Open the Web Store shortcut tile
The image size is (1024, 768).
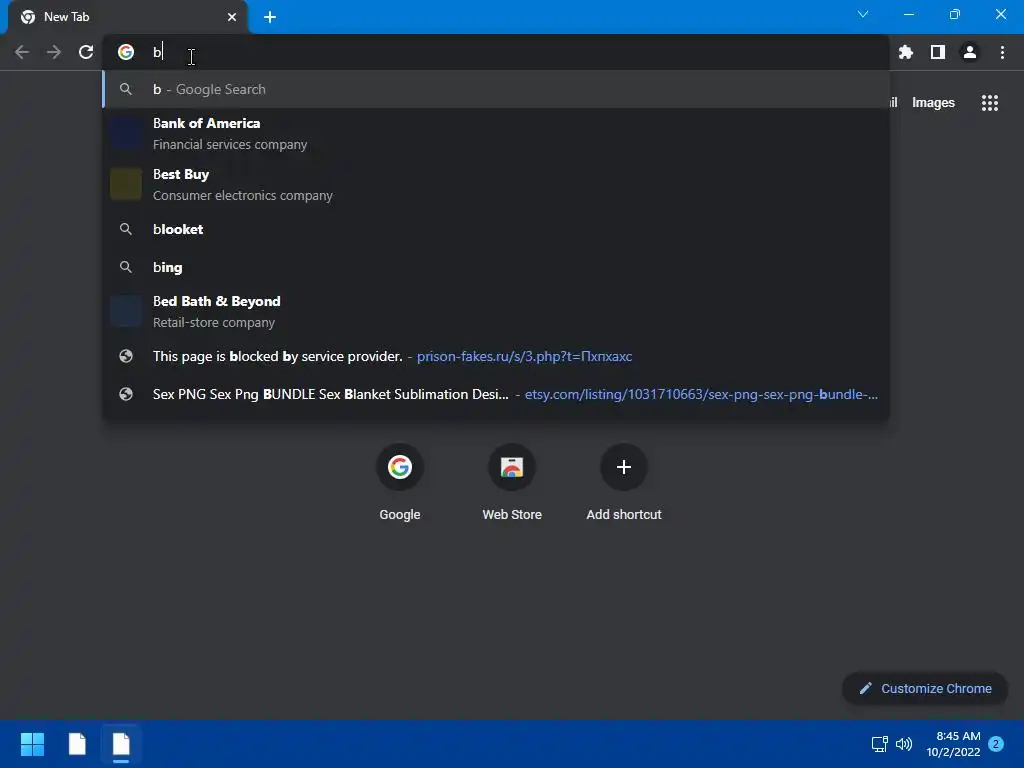(512, 483)
